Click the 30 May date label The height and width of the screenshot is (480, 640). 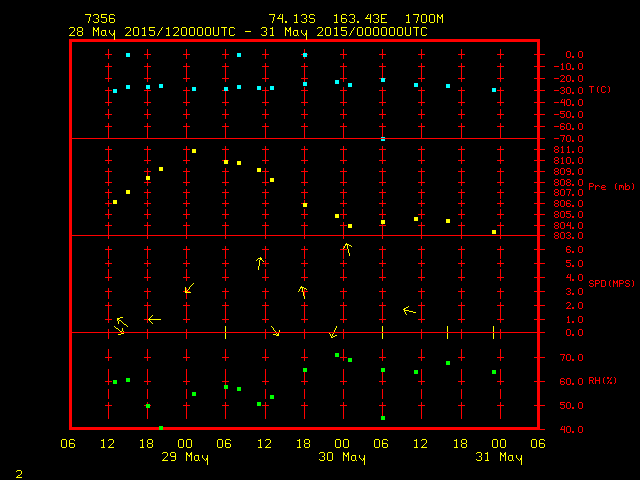[342, 458]
